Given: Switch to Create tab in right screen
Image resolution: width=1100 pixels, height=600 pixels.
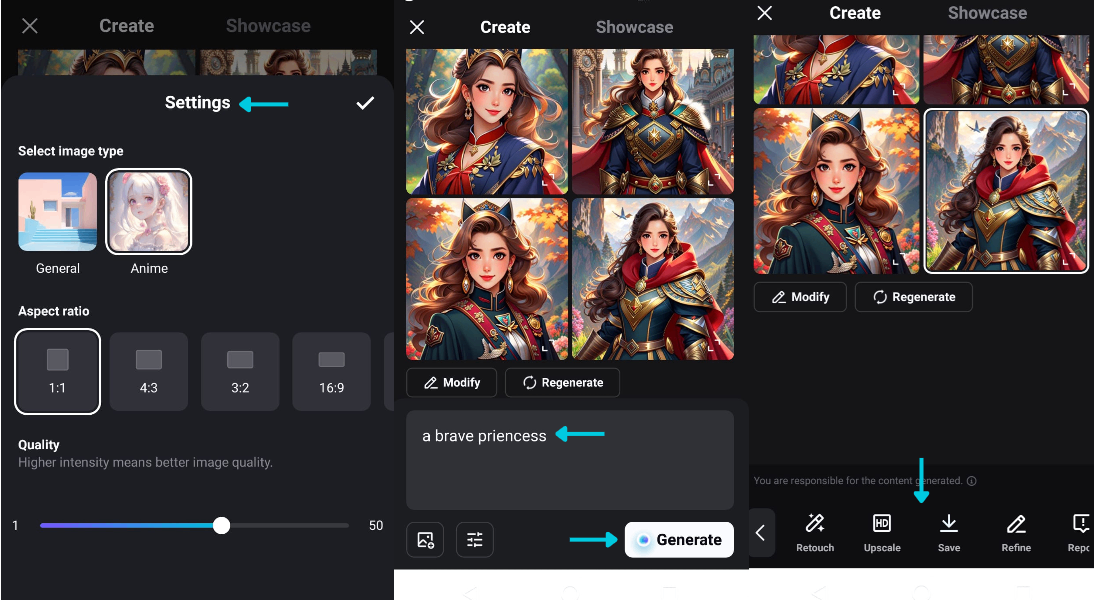Looking at the screenshot, I should (854, 13).
